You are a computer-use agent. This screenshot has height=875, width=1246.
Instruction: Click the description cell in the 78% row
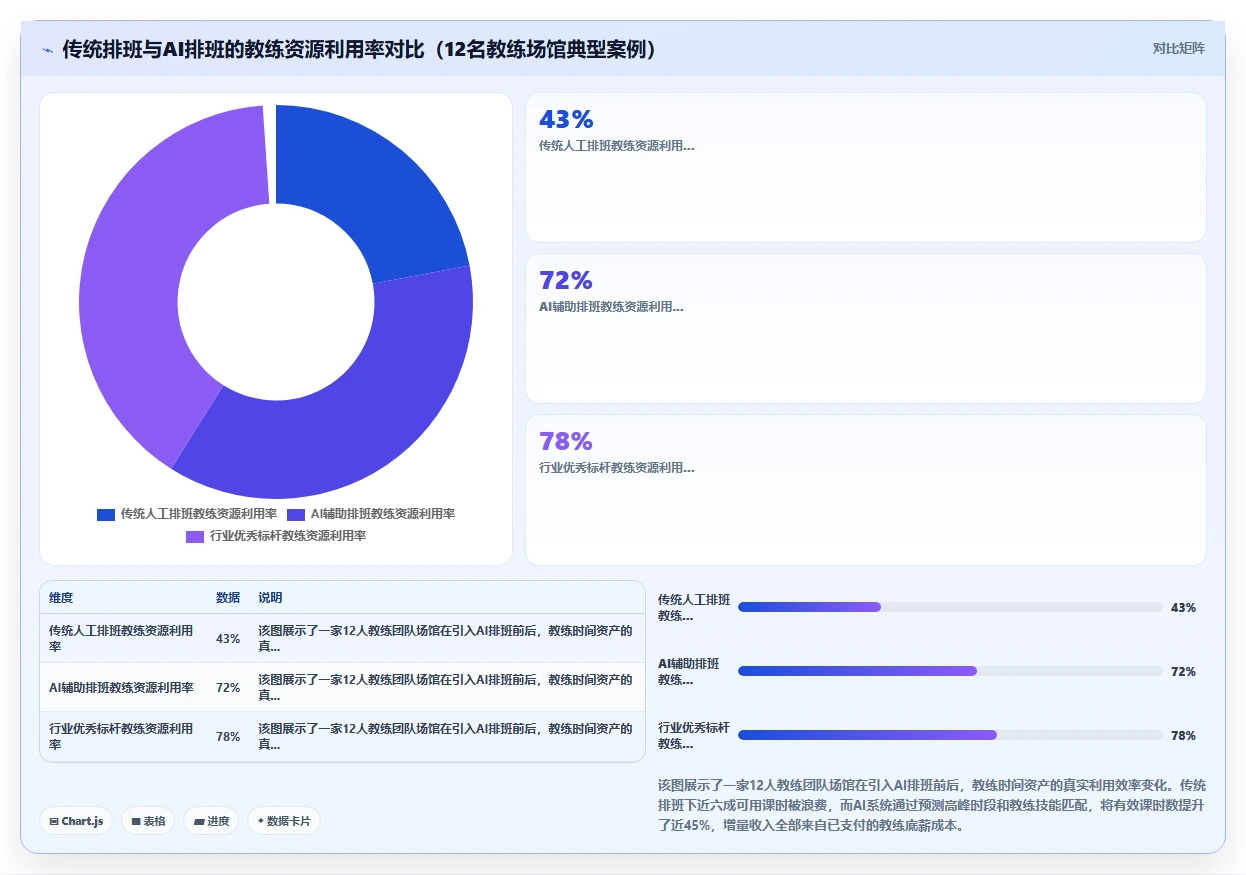[447, 736]
